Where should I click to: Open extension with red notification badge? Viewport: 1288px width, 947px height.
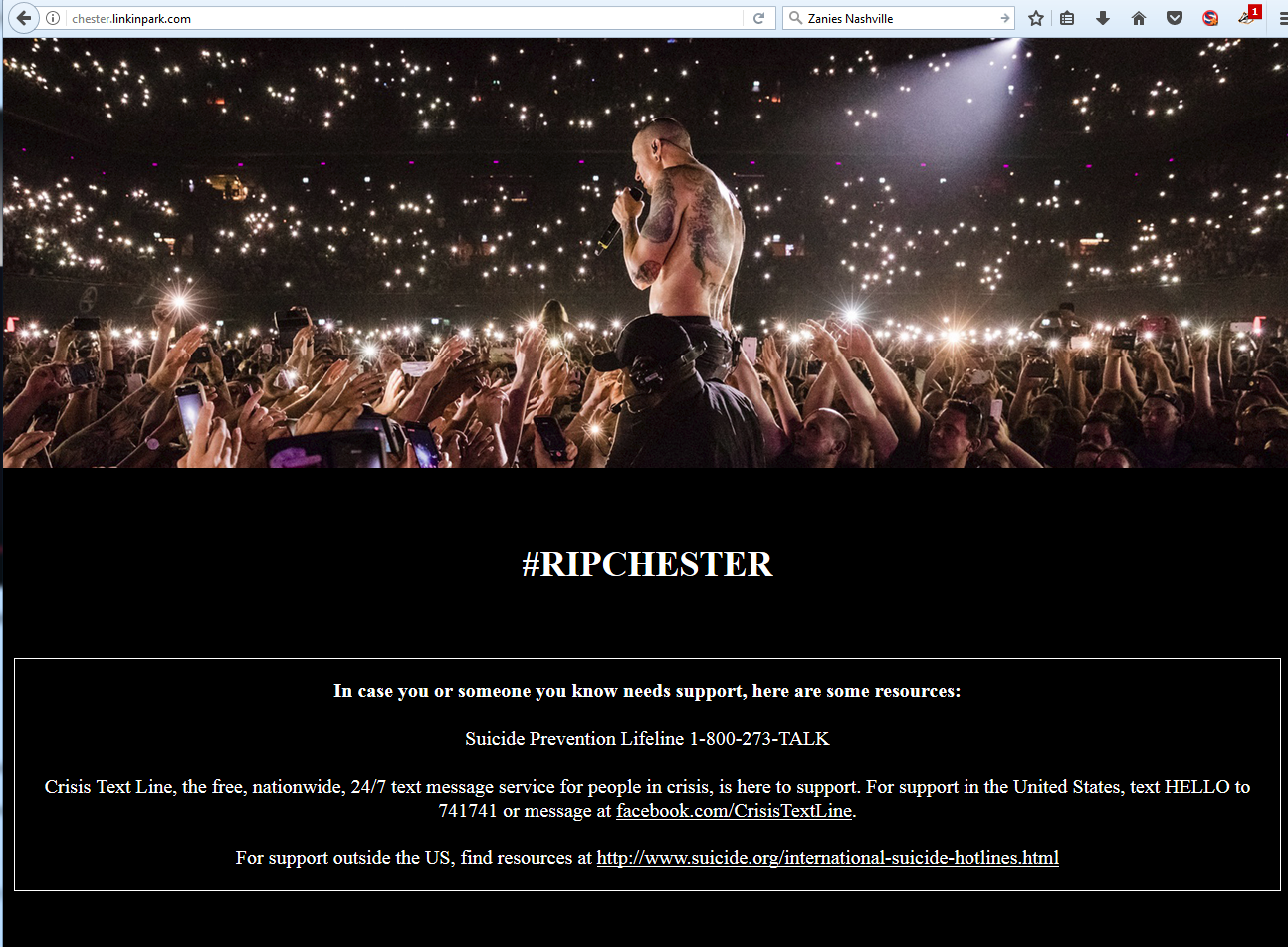(x=1248, y=16)
